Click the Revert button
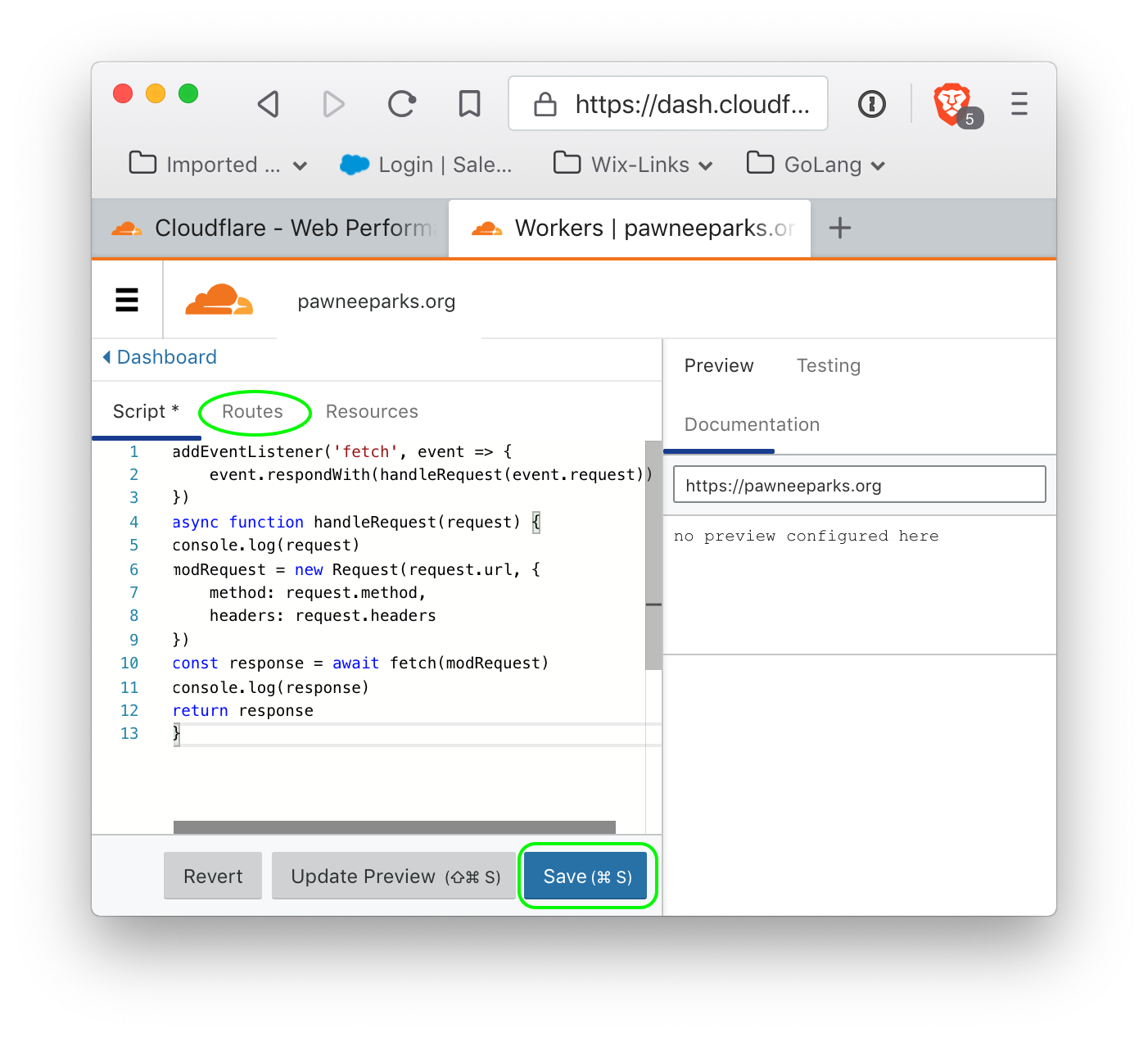This screenshot has width=1148, height=1037. coord(213,876)
